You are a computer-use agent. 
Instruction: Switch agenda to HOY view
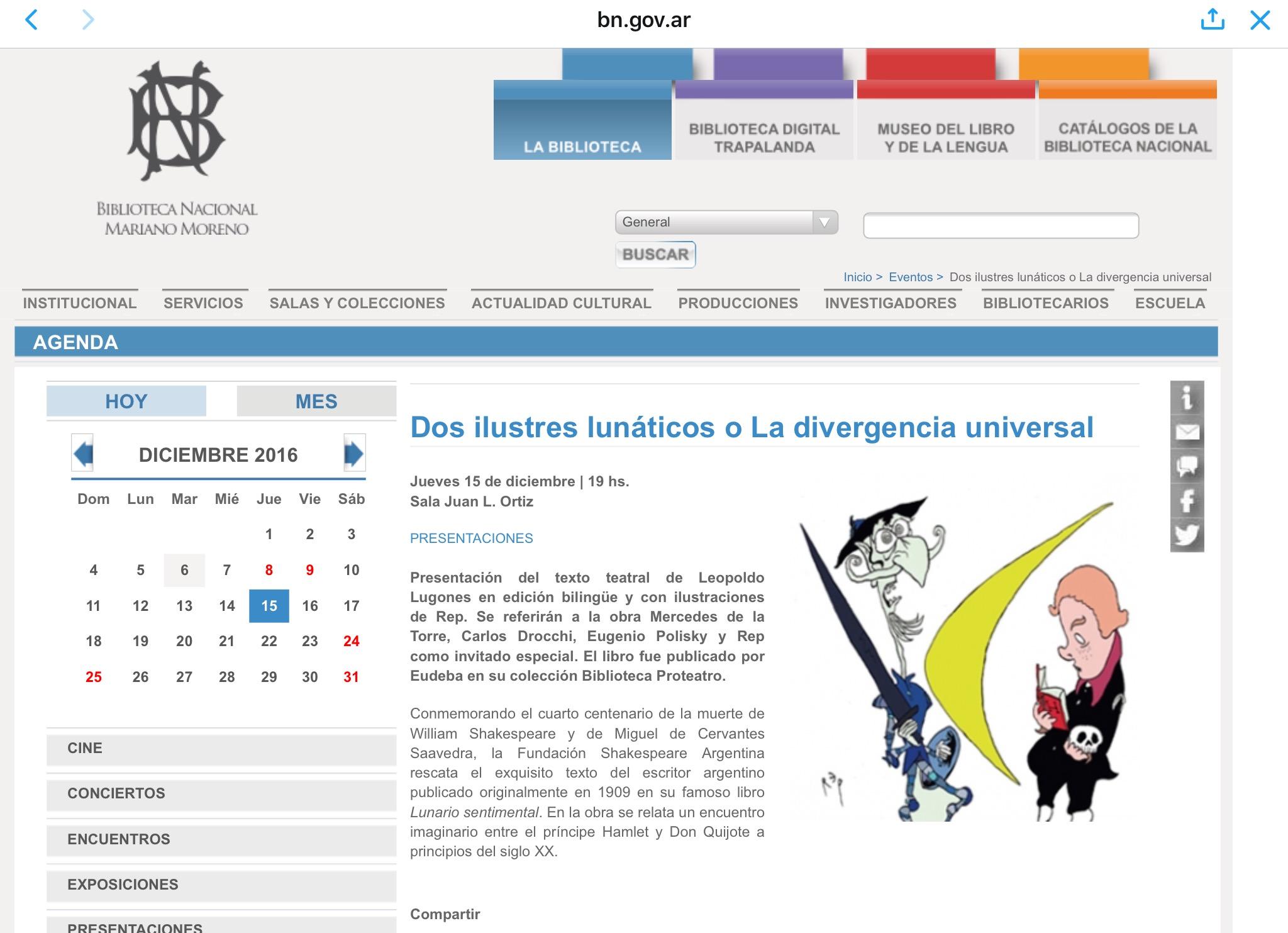126,401
